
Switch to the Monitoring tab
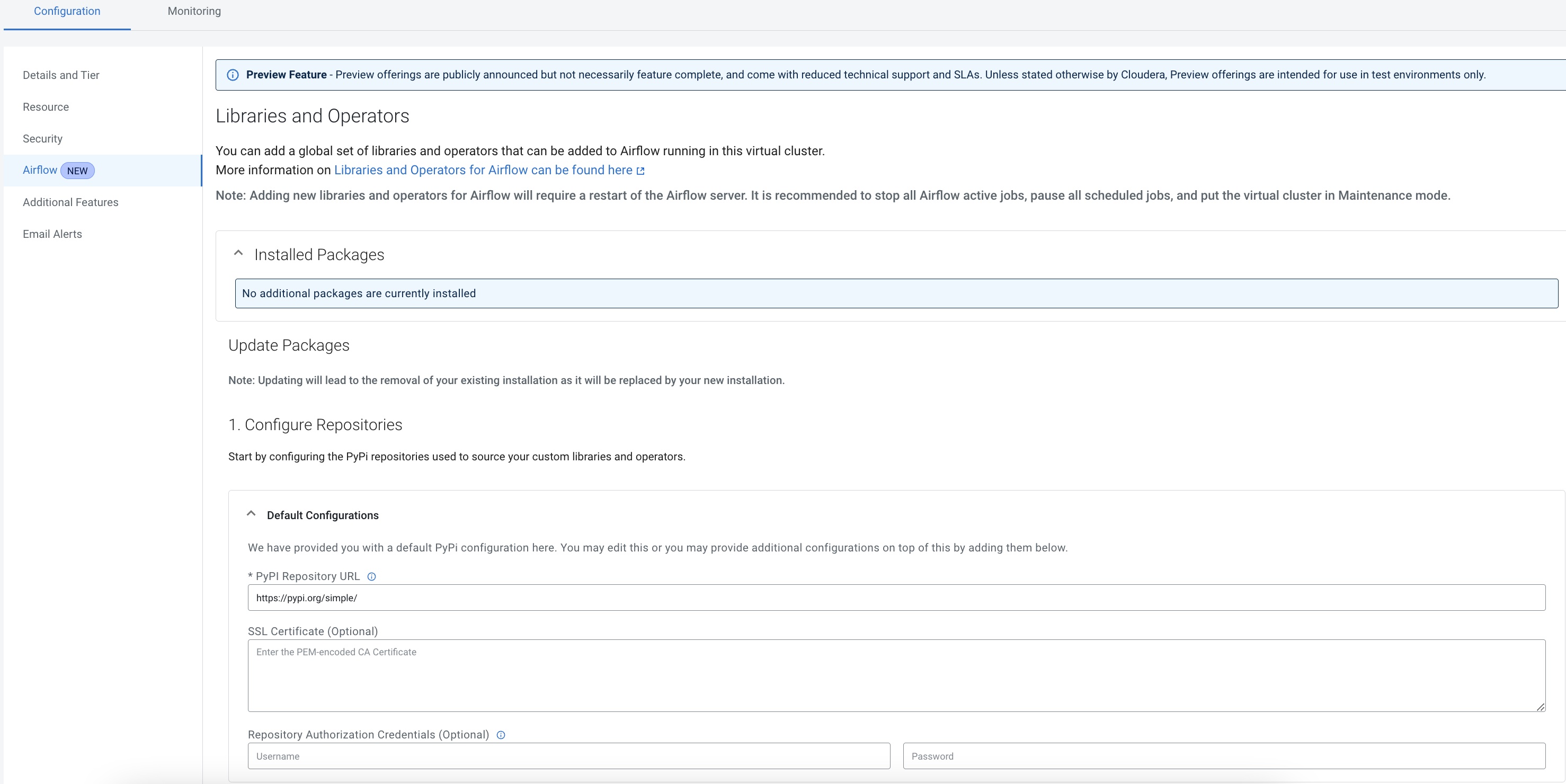coord(194,11)
